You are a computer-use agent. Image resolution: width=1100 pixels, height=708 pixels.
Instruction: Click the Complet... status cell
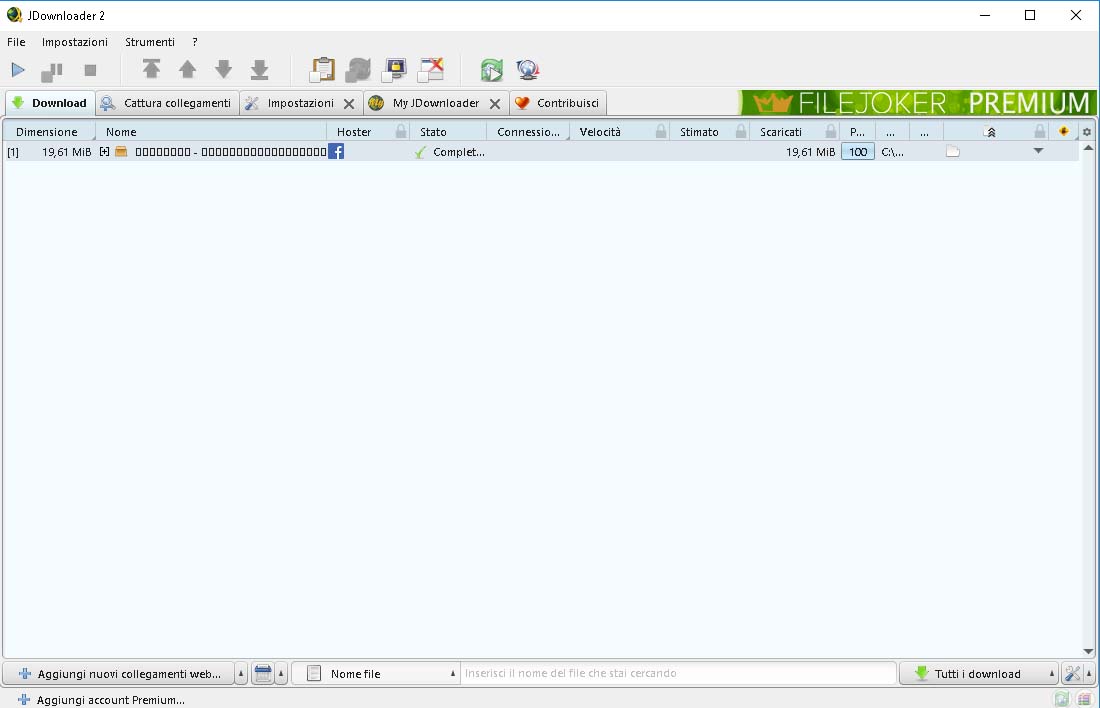[449, 152]
